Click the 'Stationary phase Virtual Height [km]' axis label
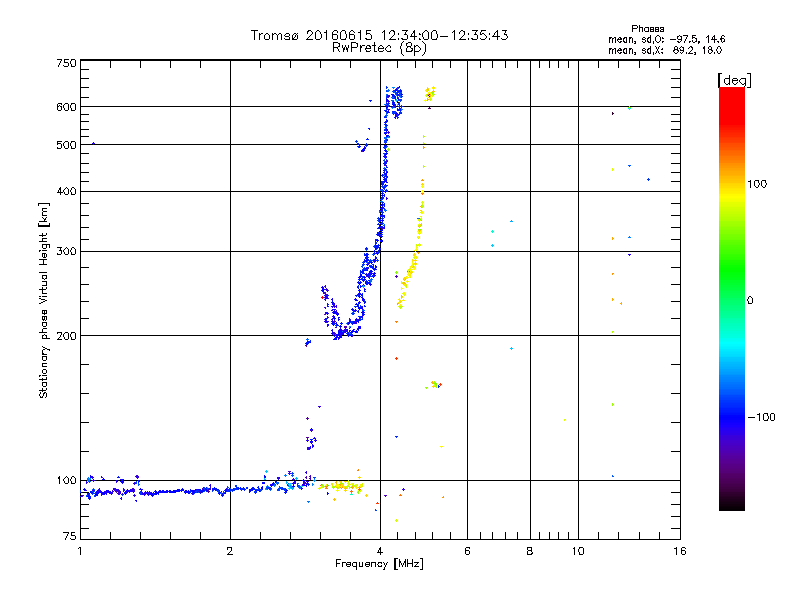The width and height of the screenshot is (800, 600). click(44, 300)
